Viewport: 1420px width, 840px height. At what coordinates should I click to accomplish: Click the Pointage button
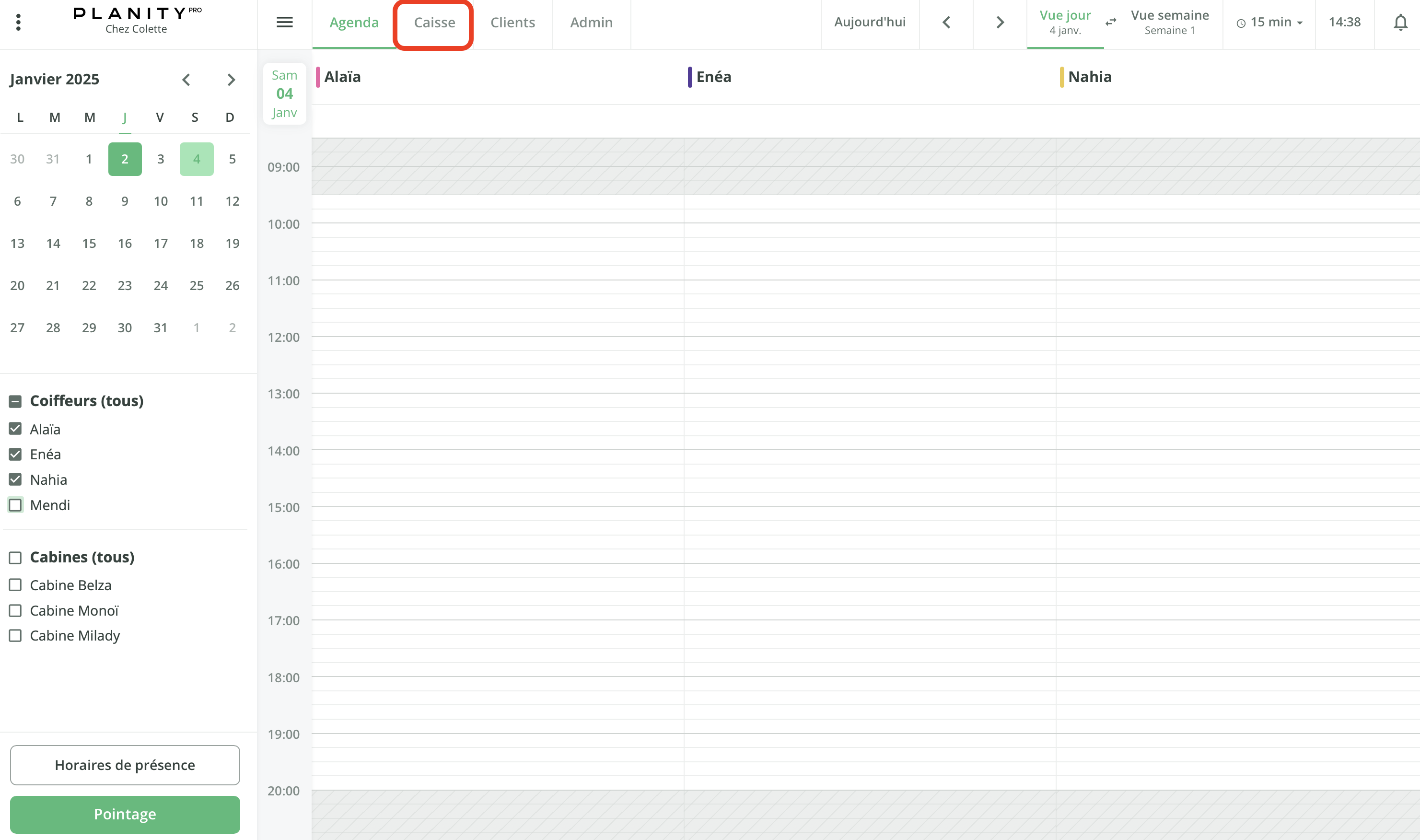125,814
